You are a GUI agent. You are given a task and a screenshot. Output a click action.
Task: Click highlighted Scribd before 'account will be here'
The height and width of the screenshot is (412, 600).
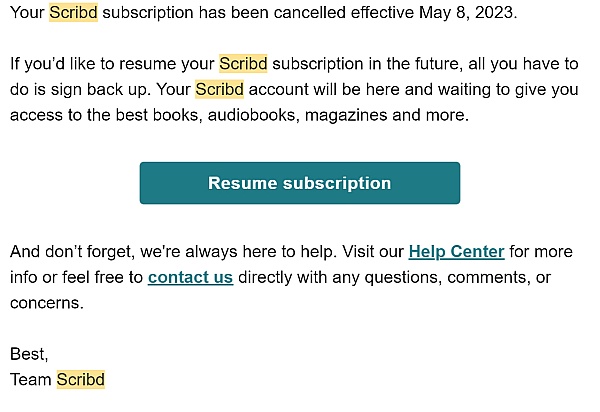tap(220, 89)
